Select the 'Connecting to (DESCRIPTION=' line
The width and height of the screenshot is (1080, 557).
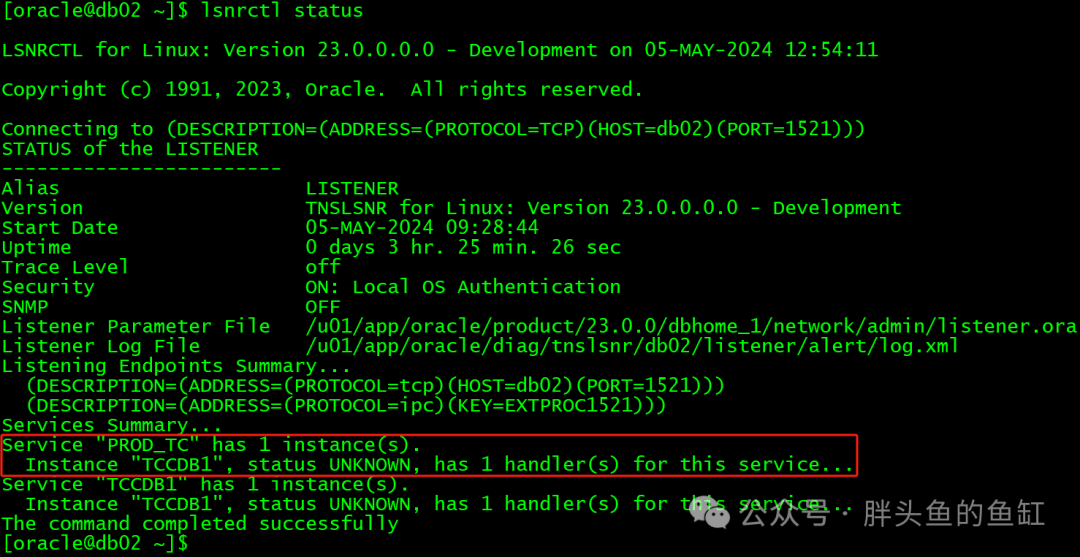pos(433,129)
